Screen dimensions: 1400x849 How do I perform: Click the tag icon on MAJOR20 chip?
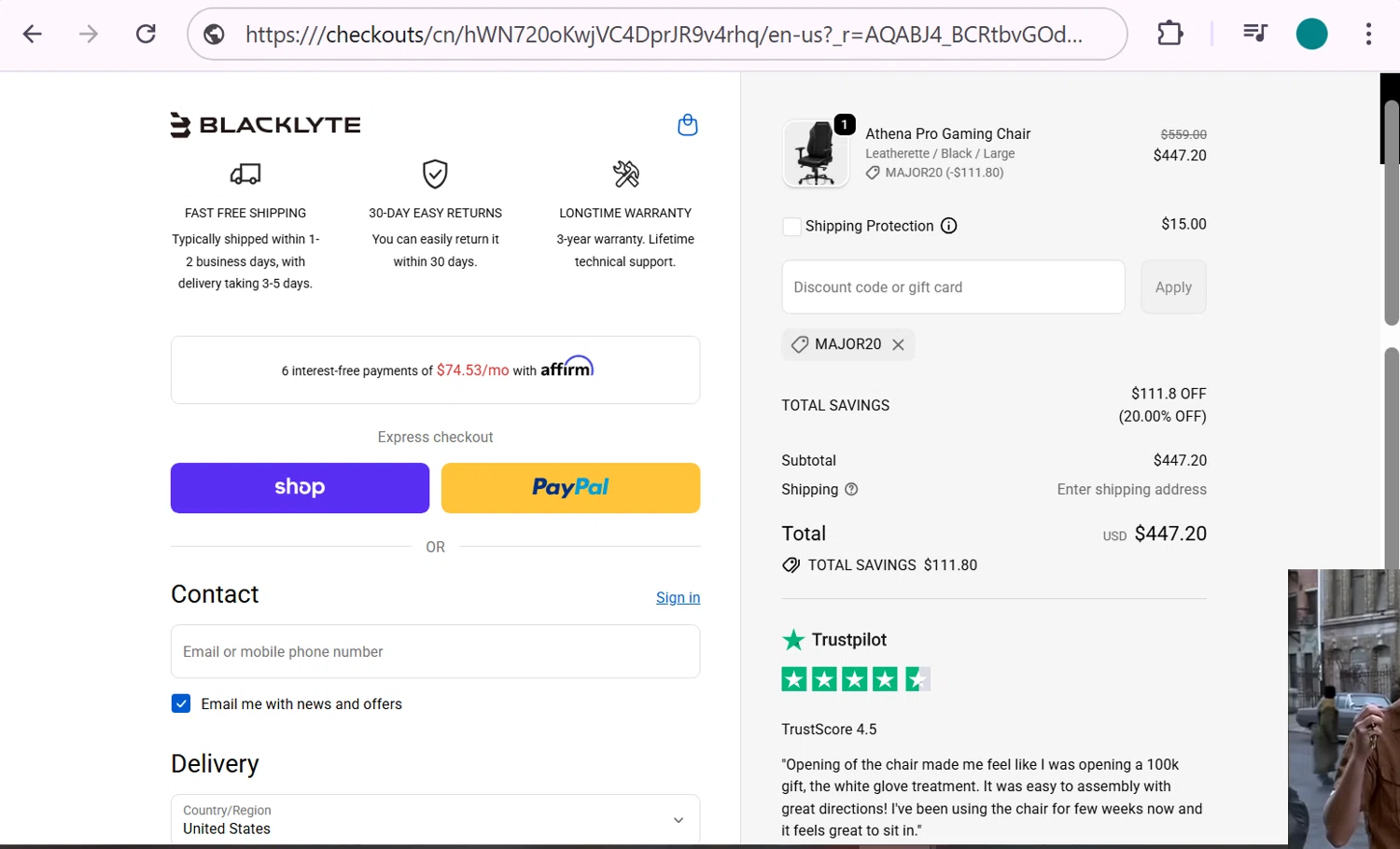tap(799, 344)
